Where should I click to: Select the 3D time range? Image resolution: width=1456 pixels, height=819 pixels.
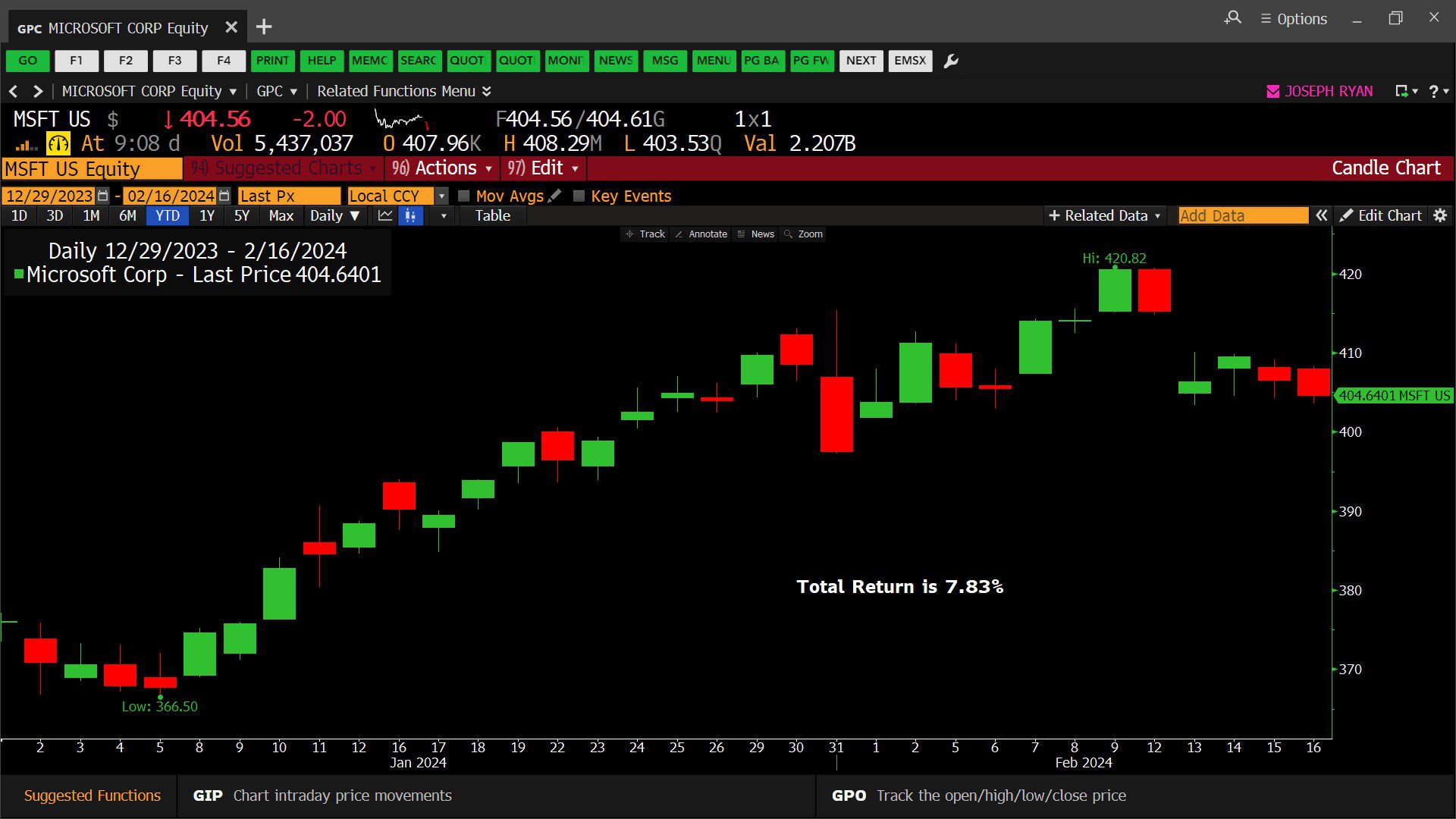point(55,216)
